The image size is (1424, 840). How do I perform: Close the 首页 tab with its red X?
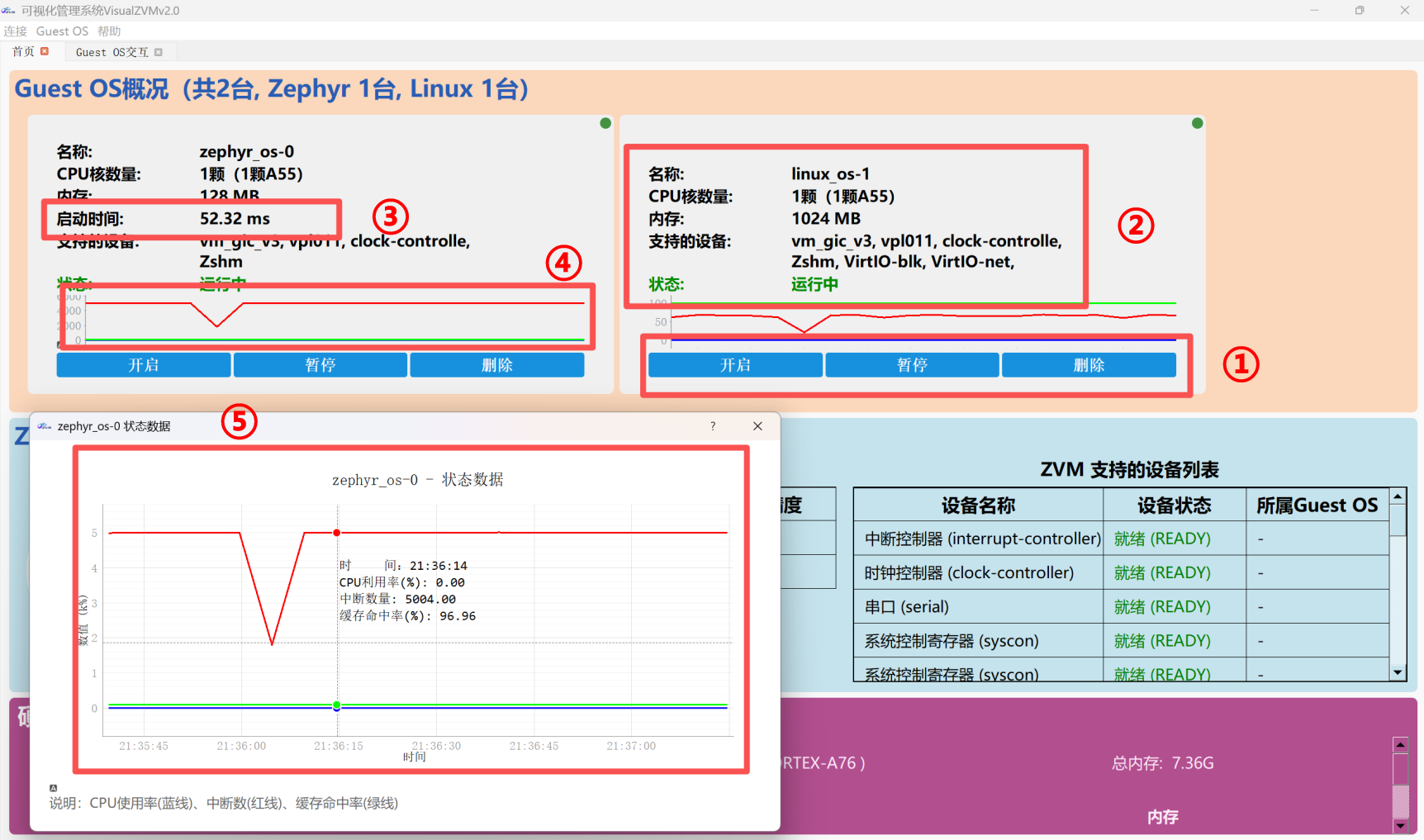[45, 51]
